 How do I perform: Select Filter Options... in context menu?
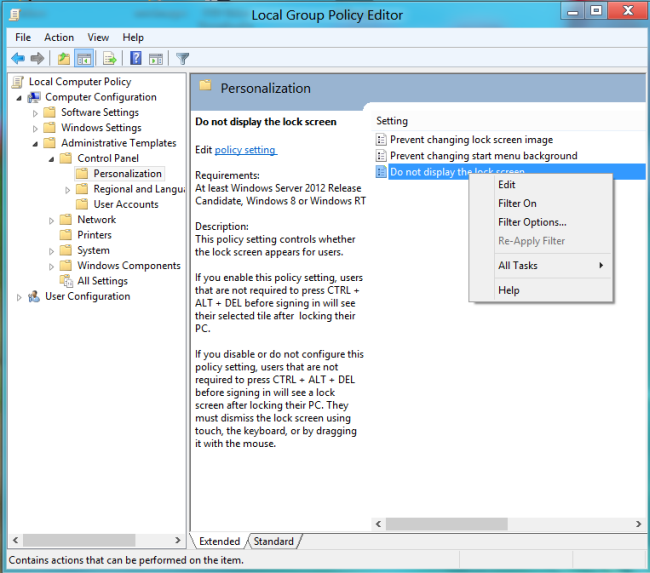pos(532,222)
